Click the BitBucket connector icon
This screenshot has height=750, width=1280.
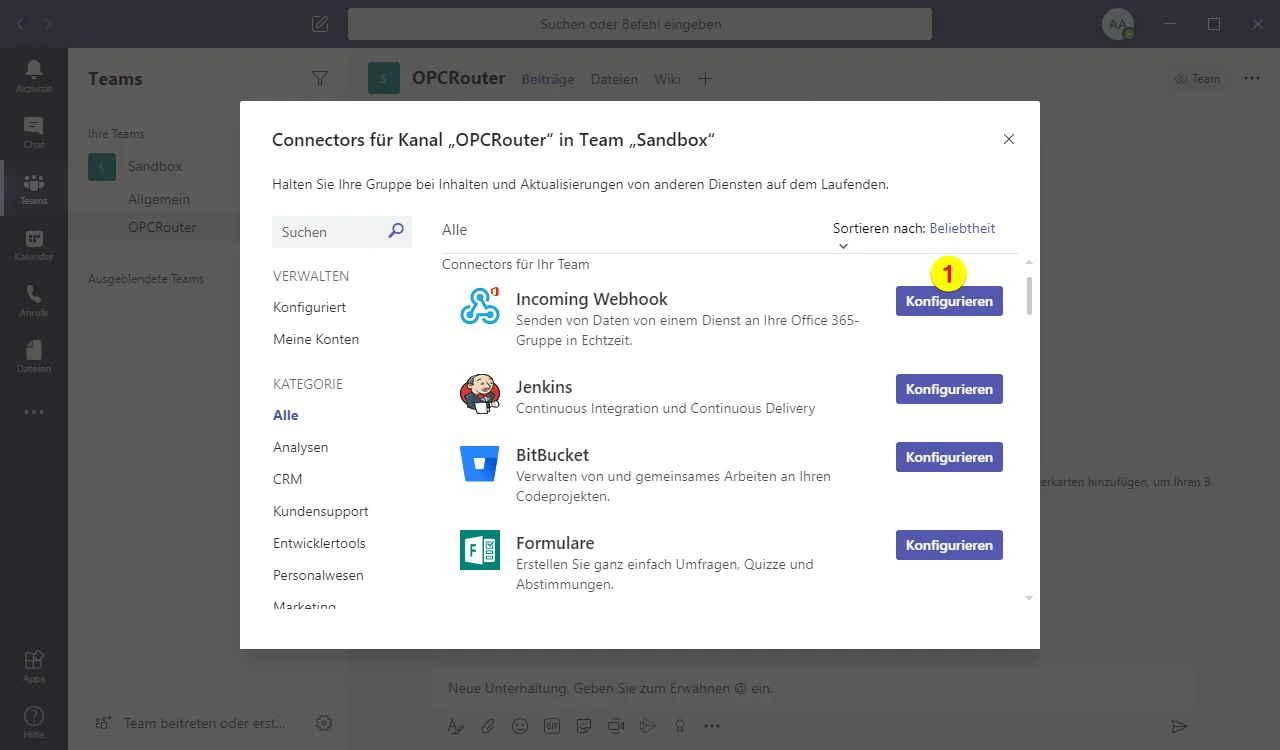[x=480, y=464]
